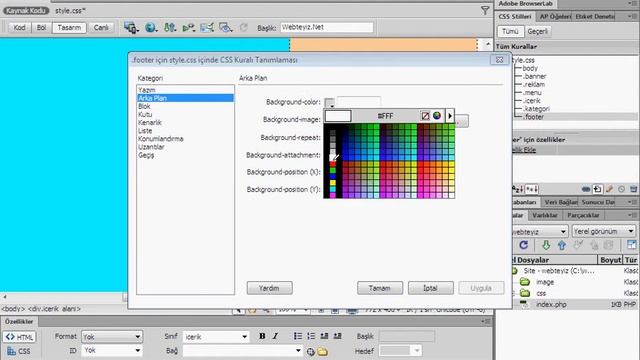
Task: Open the Yerel görünüm view dropdown
Action: point(604,231)
